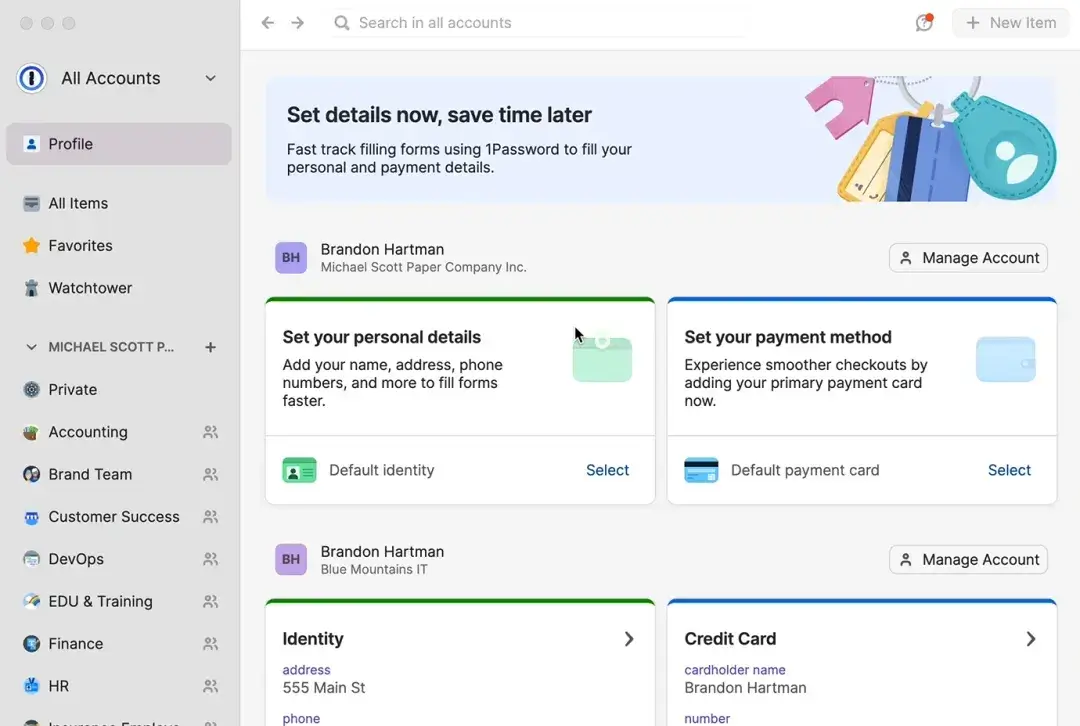The height and width of the screenshot is (726, 1080).
Task: Click the search magnifier icon
Action: (342, 23)
